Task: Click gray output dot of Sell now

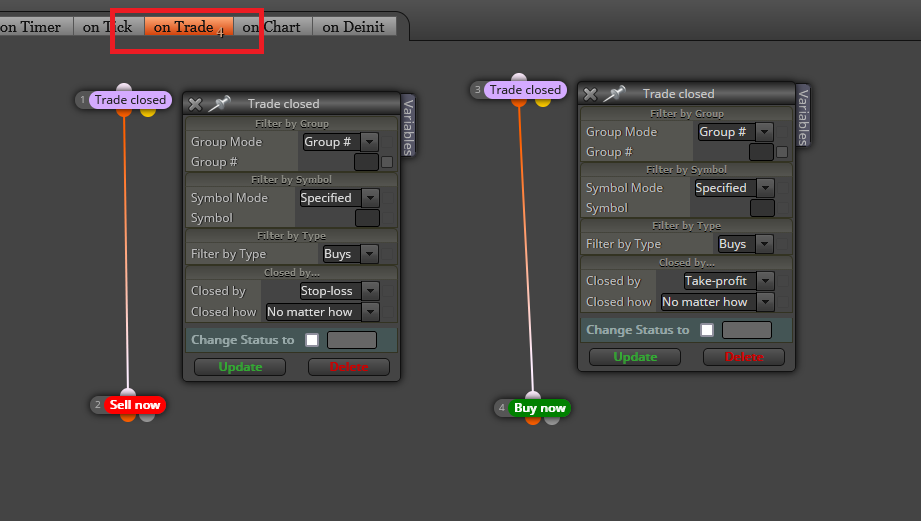Action: click(147, 417)
